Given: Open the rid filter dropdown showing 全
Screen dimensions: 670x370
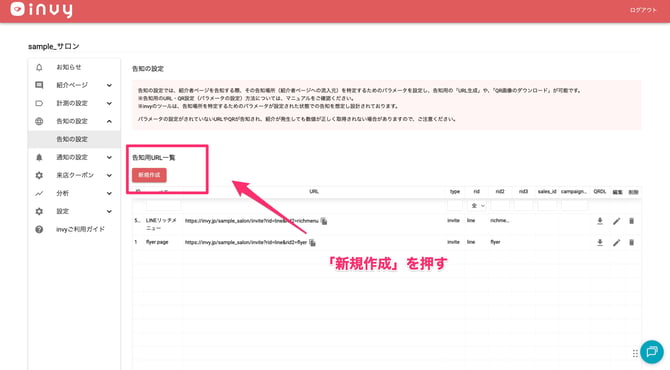Looking at the screenshot, I should pos(477,206).
